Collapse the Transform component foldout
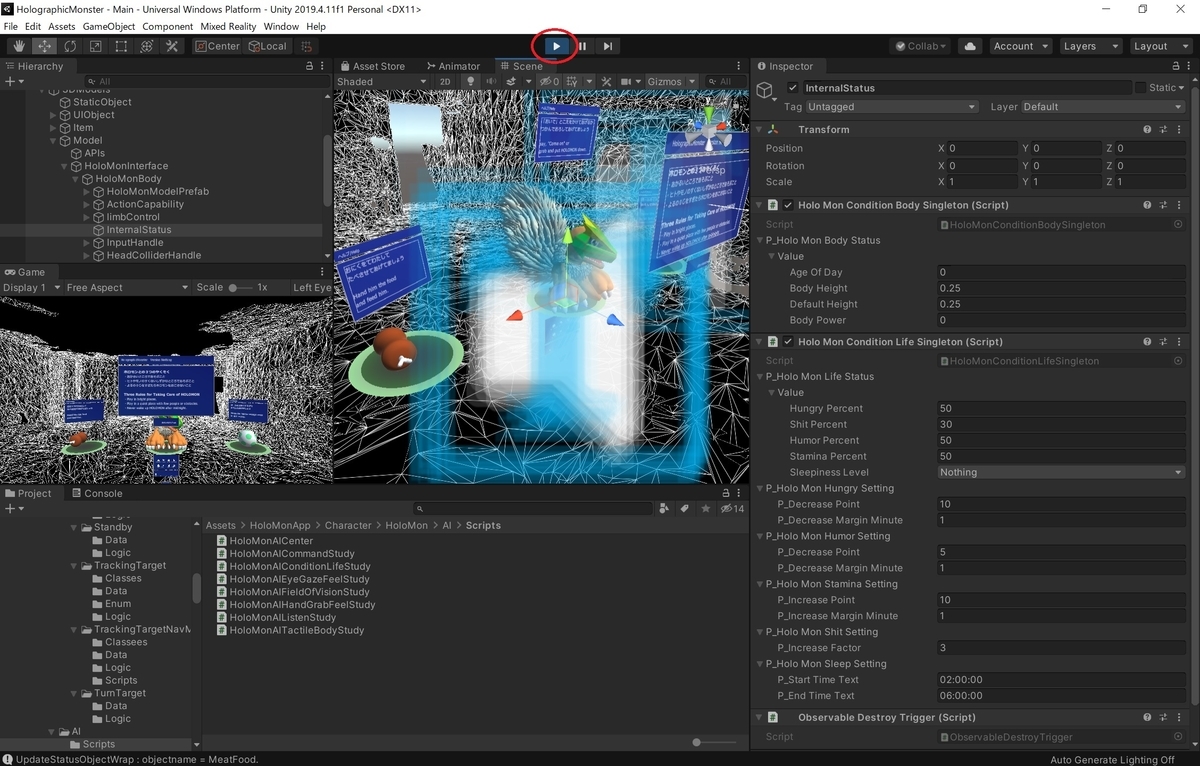 tap(758, 129)
